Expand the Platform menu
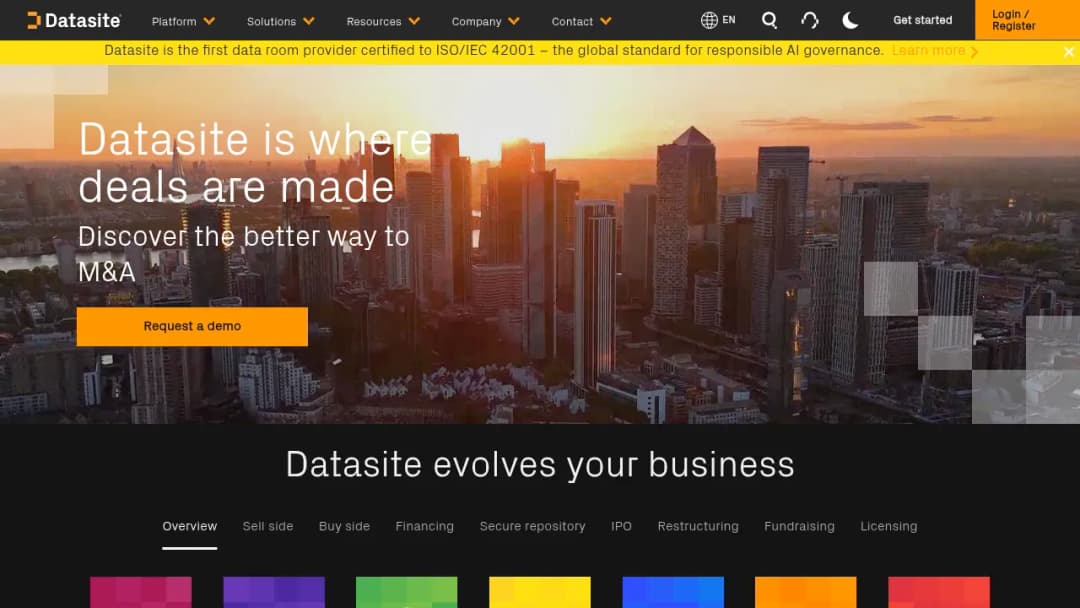The width and height of the screenshot is (1080, 608). point(183,21)
